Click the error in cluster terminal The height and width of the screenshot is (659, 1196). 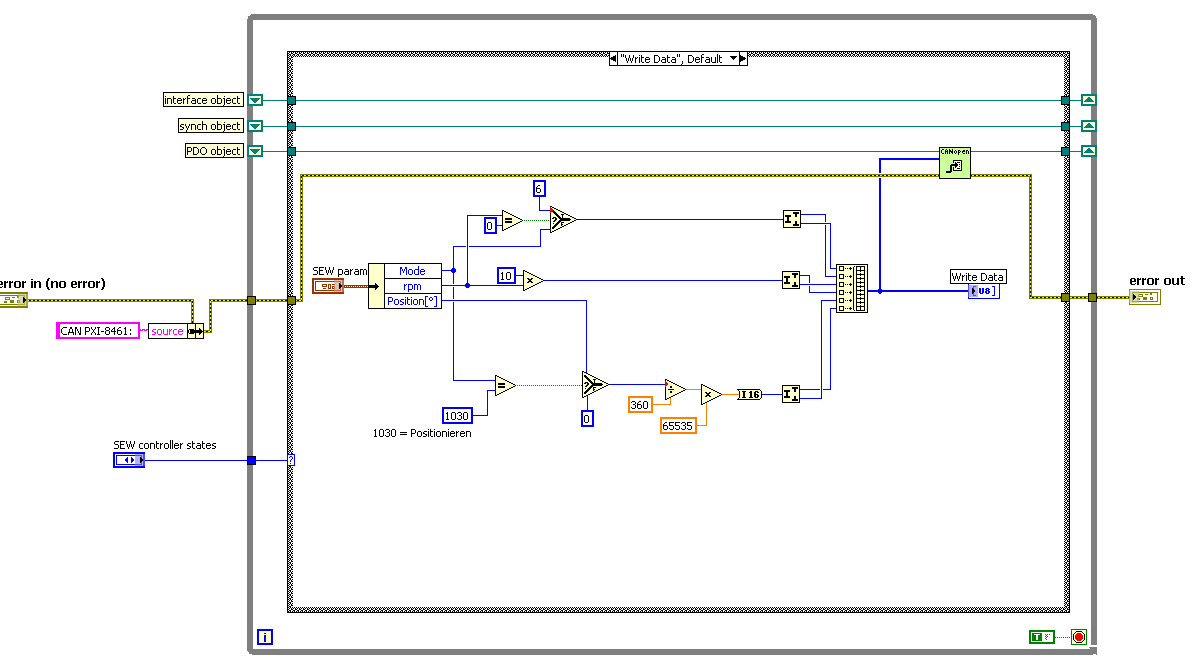click(x=13, y=301)
